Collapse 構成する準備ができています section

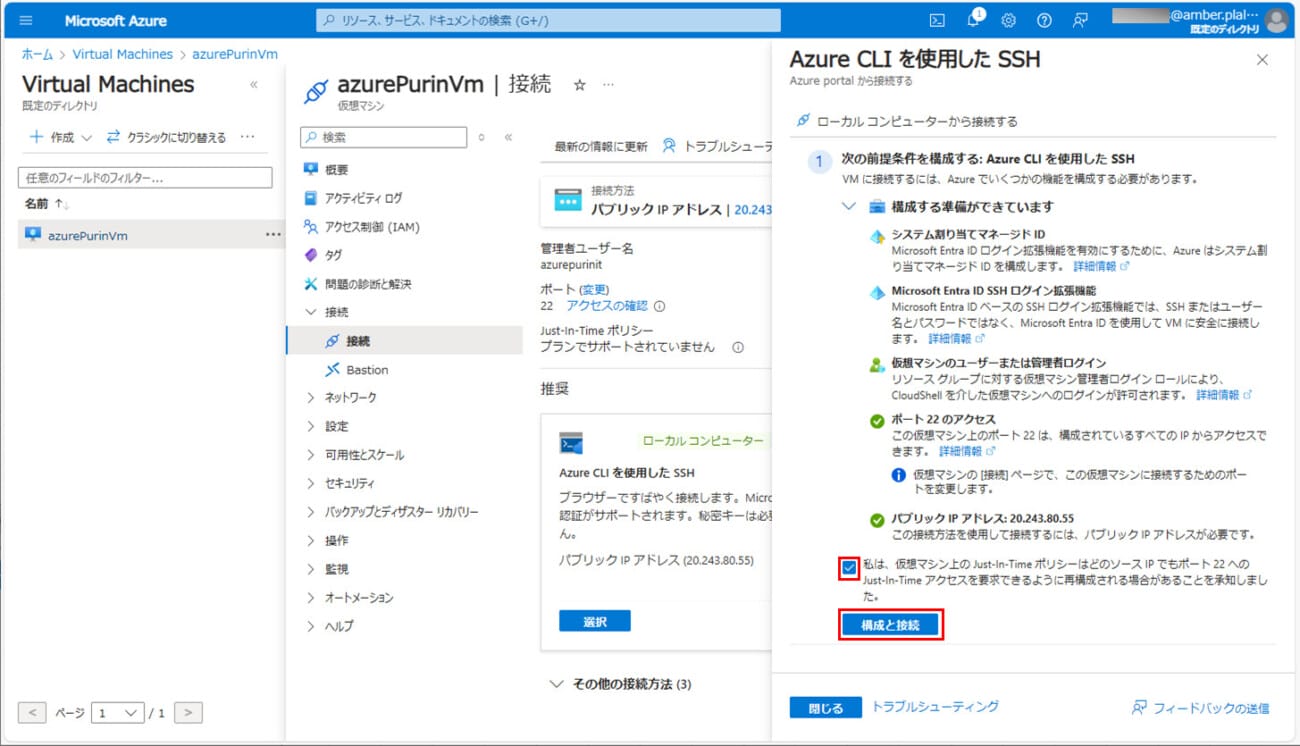pos(849,207)
